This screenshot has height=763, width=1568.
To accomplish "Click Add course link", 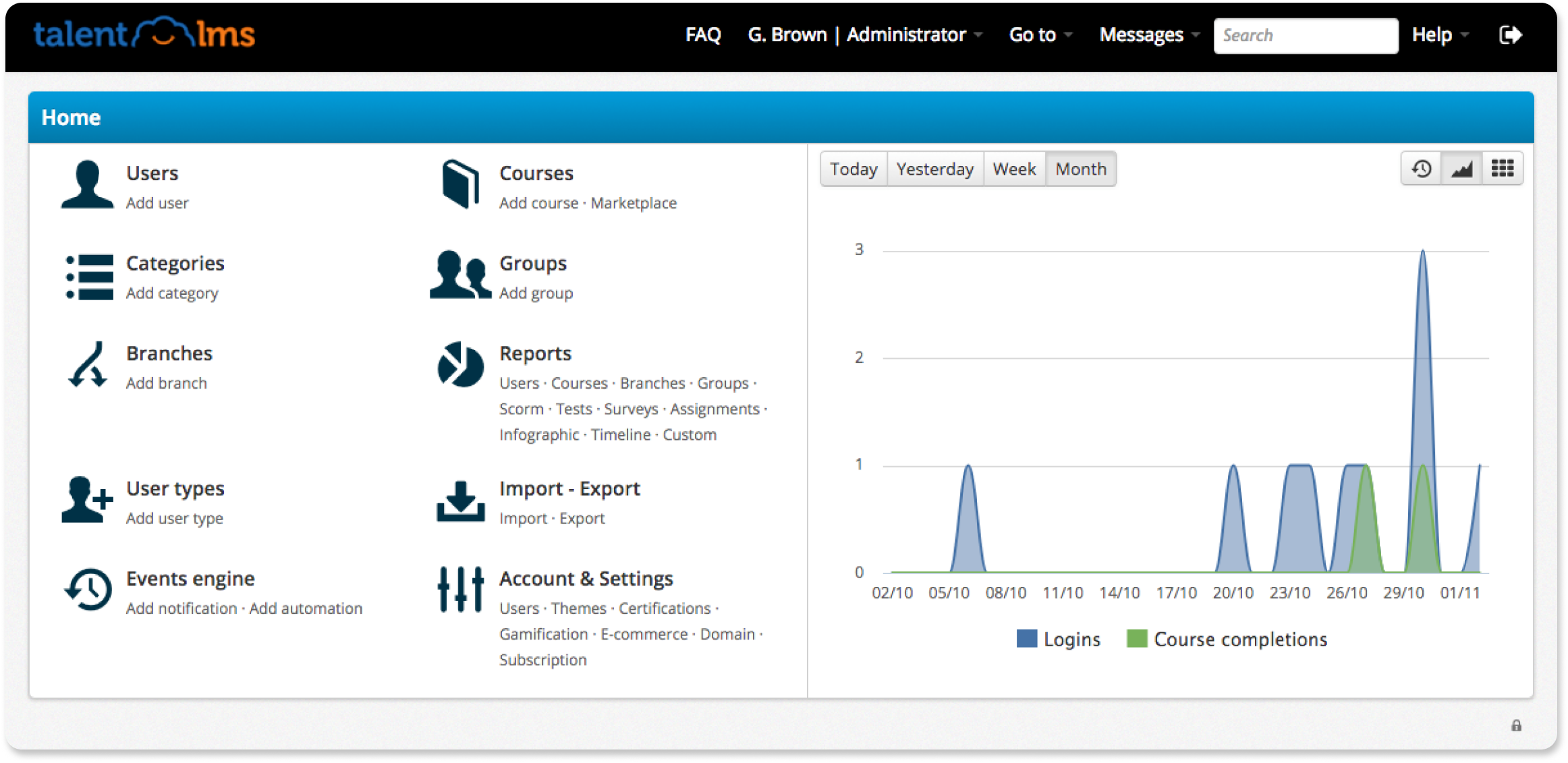I will (538, 203).
